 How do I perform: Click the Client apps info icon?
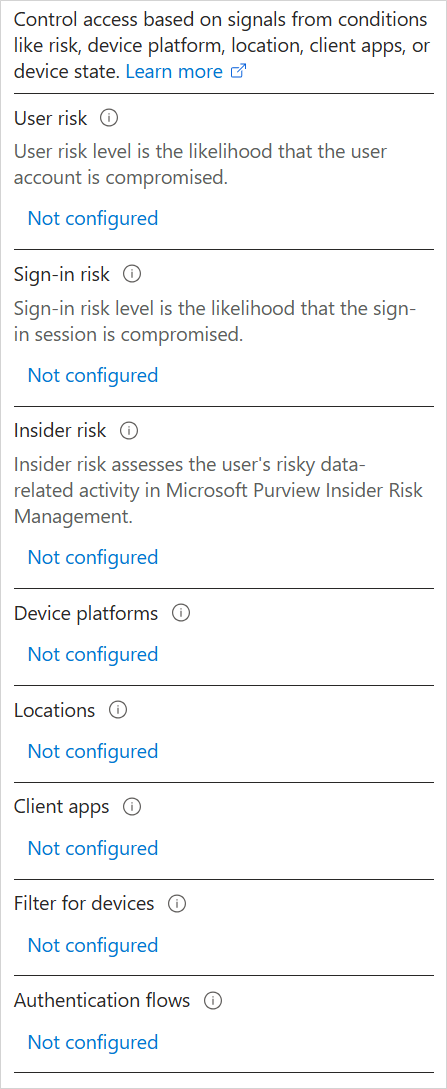[x=132, y=807]
